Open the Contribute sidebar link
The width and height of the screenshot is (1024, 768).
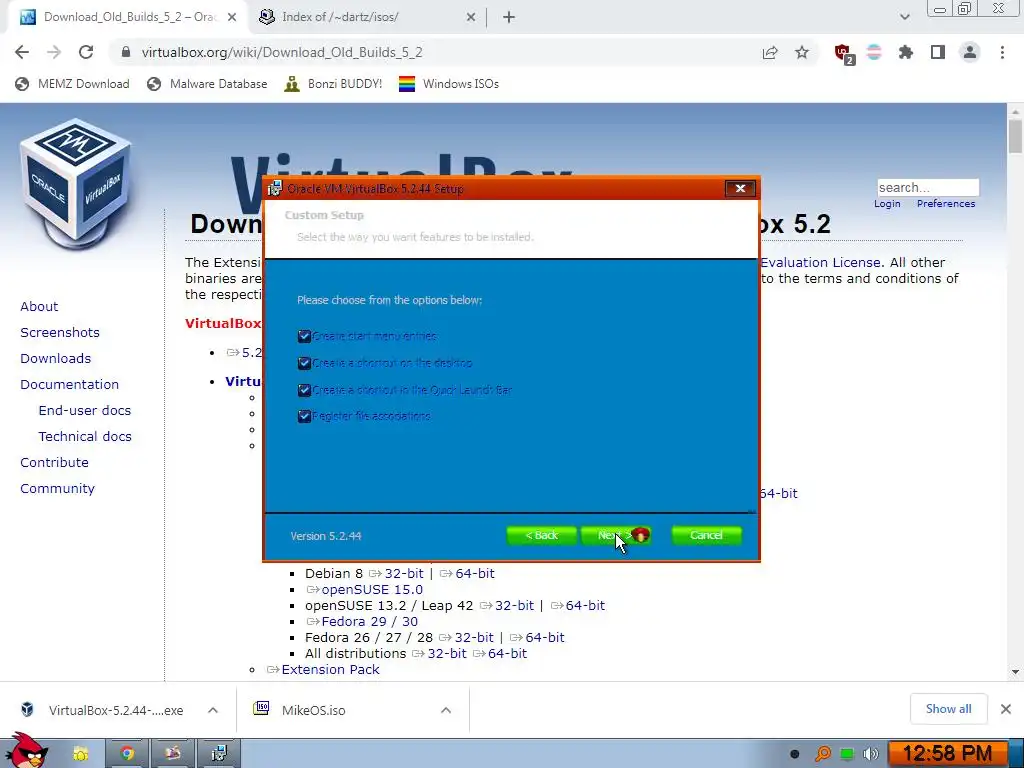(x=54, y=462)
